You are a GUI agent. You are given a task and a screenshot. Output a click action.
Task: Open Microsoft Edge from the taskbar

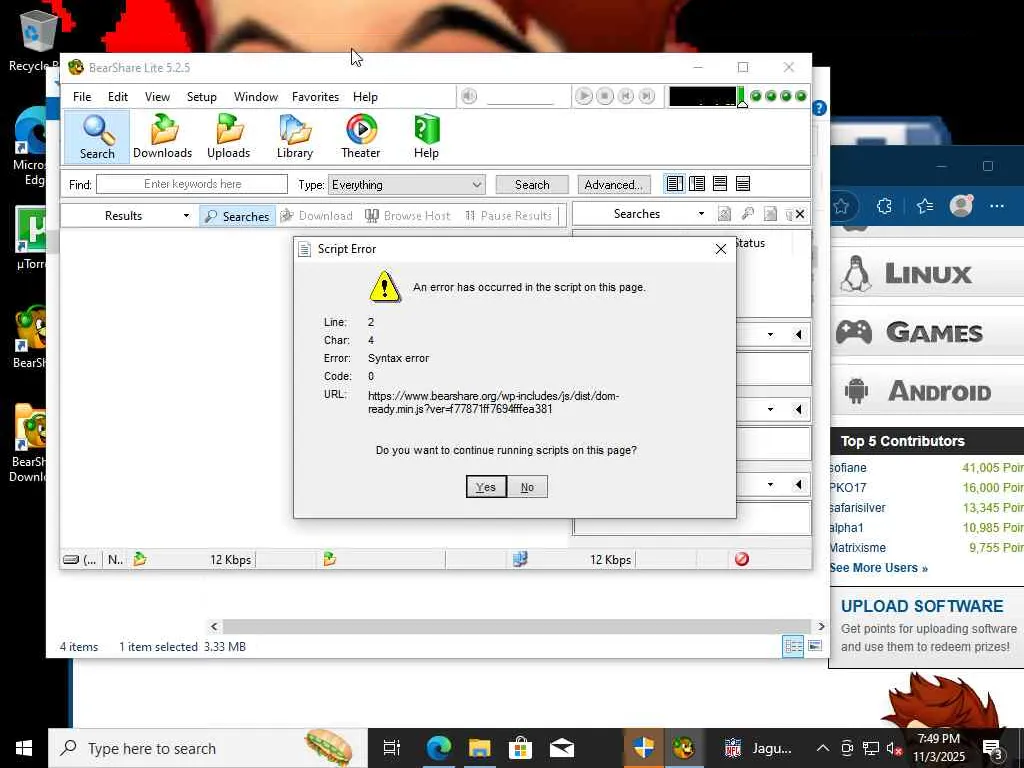pyautogui.click(x=439, y=748)
